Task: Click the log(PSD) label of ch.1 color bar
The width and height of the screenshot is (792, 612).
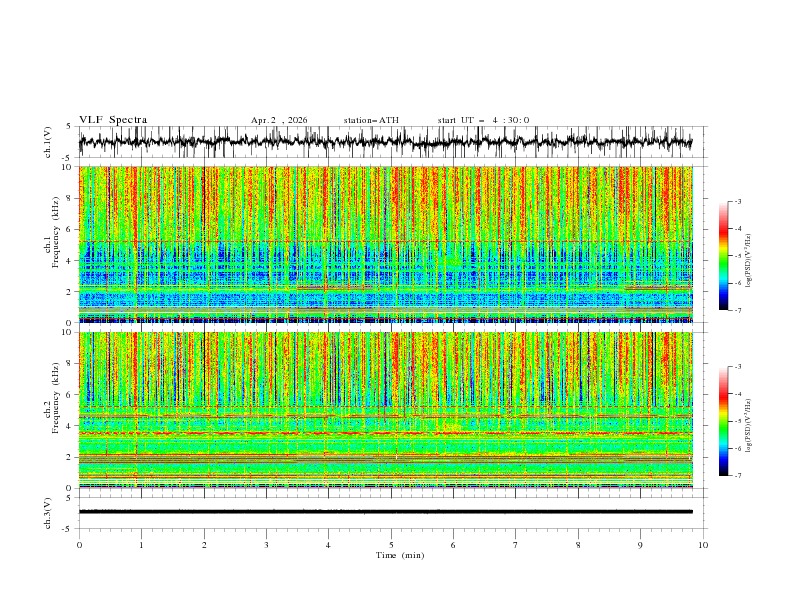Action: (748, 261)
